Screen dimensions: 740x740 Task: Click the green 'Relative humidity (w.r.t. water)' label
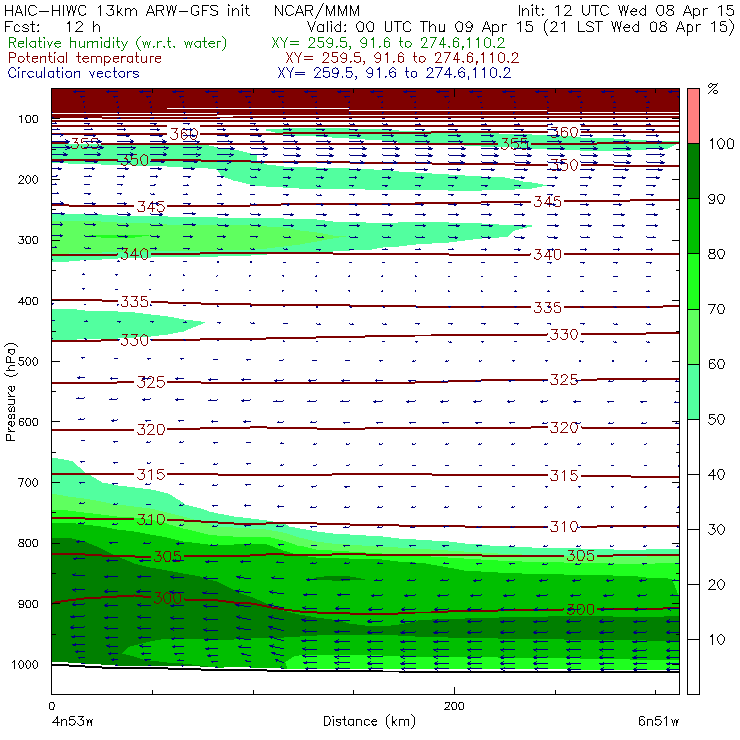point(118,43)
